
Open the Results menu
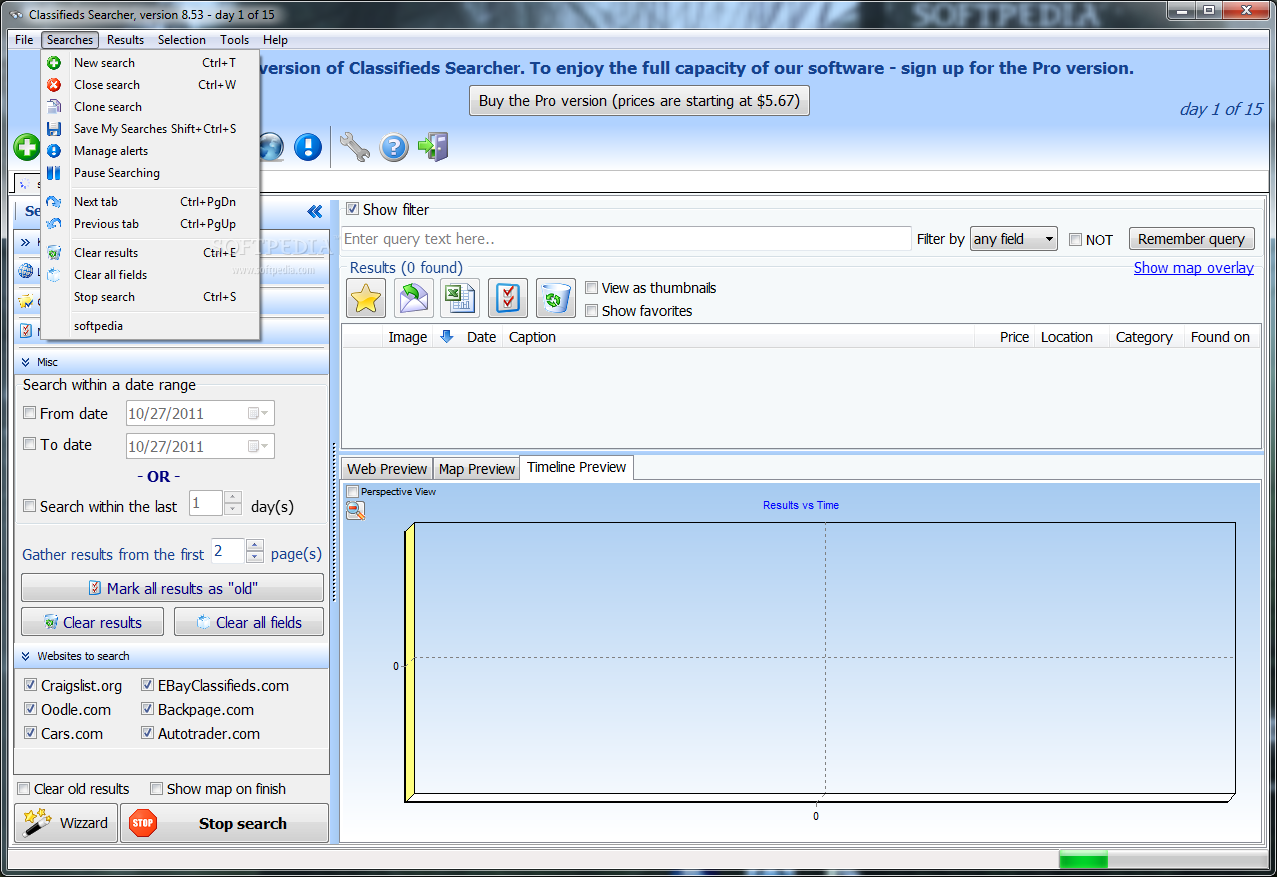click(x=126, y=40)
